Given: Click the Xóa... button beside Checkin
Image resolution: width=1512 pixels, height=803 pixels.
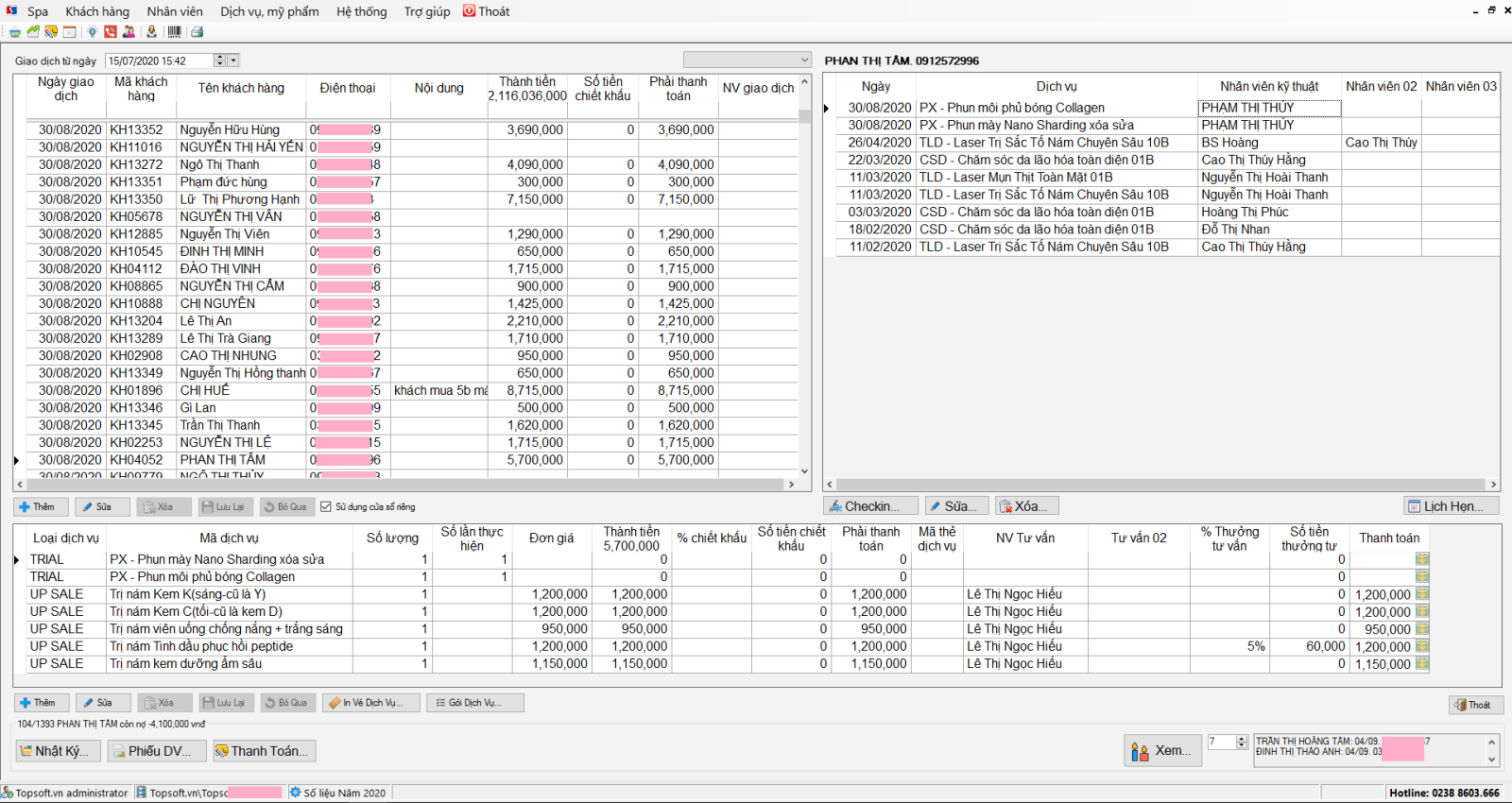Looking at the screenshot, I should (1026, 506).
